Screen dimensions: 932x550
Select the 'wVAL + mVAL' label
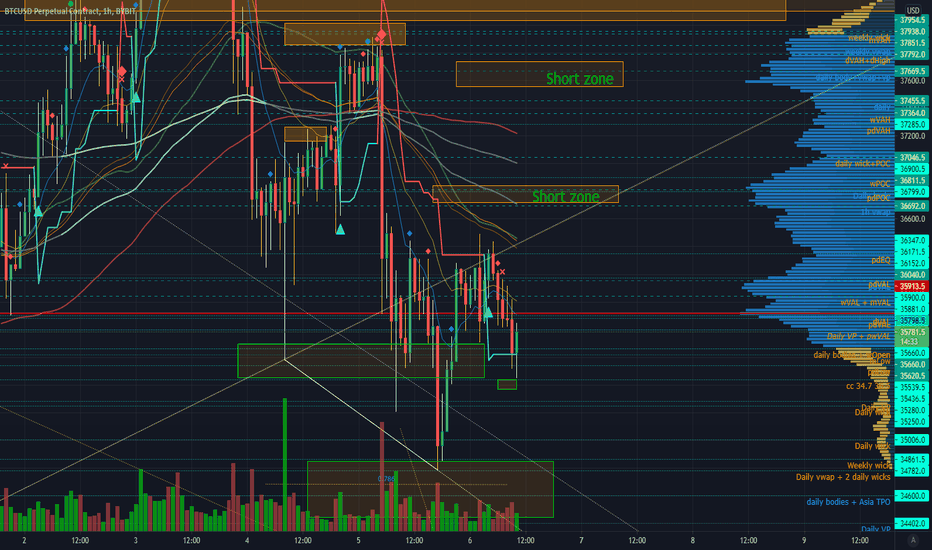point(865,303)
